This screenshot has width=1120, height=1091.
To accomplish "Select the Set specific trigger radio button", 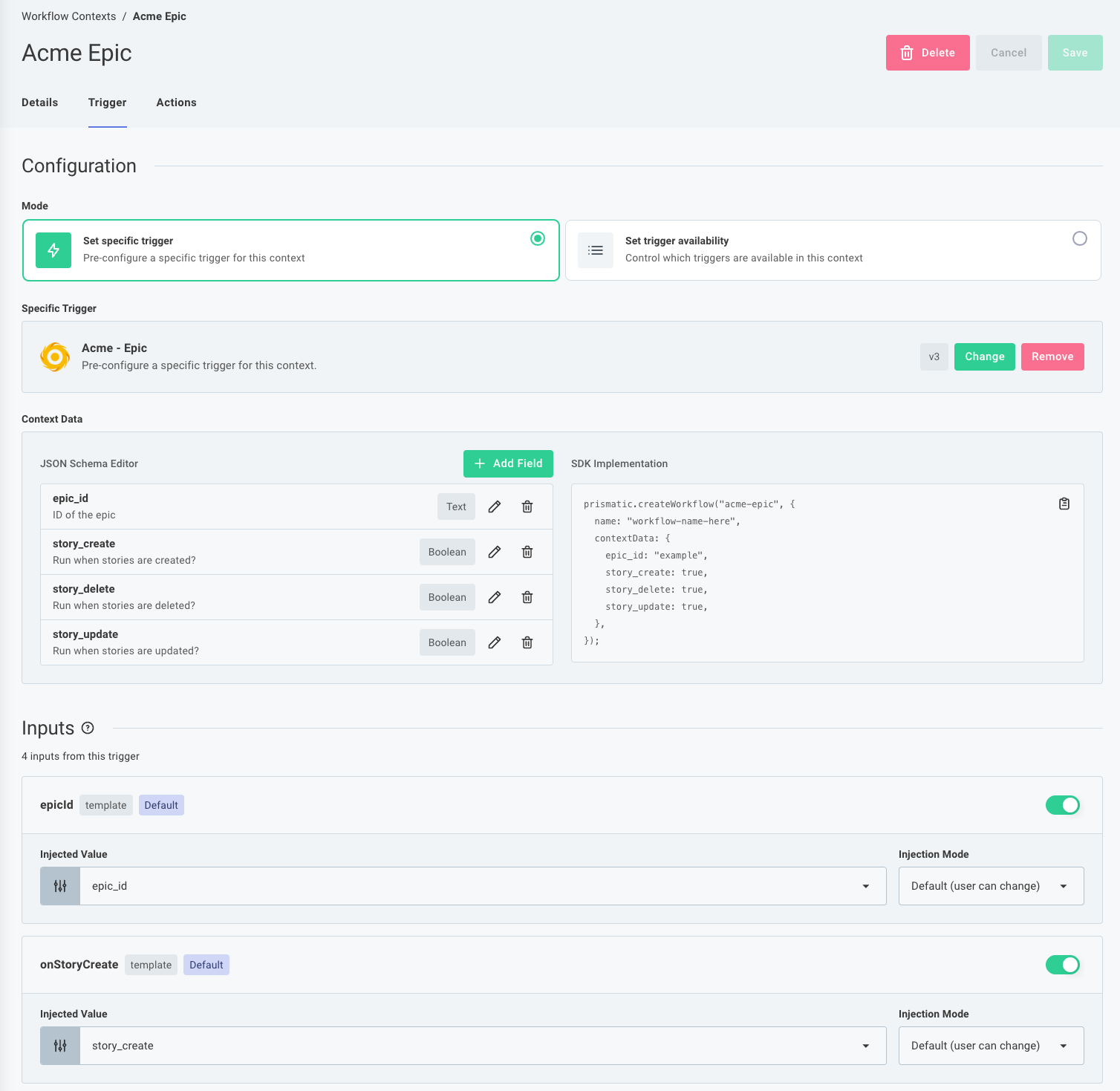I will [538, 238].
